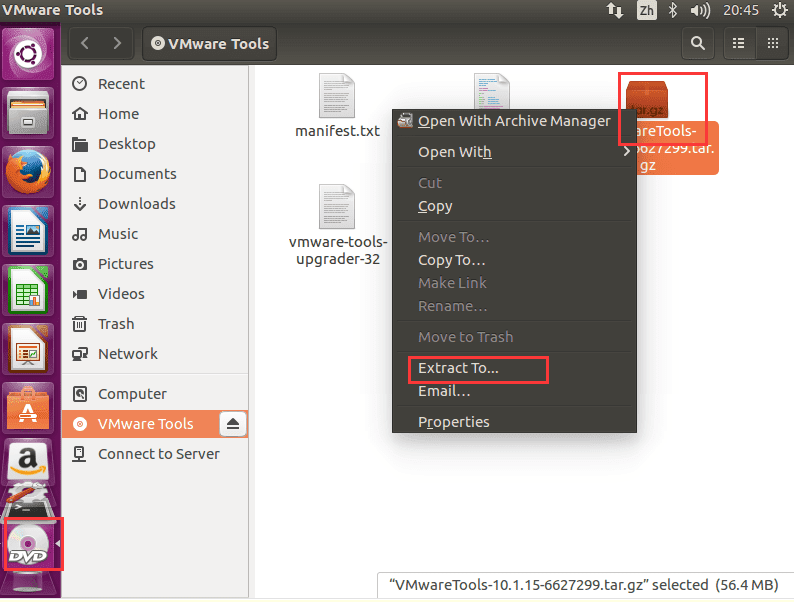Image resolution: width=794 pixels, height=602 pixels.
Task: Eject the VMware Tools disc
Action: [x=233, y=424]
